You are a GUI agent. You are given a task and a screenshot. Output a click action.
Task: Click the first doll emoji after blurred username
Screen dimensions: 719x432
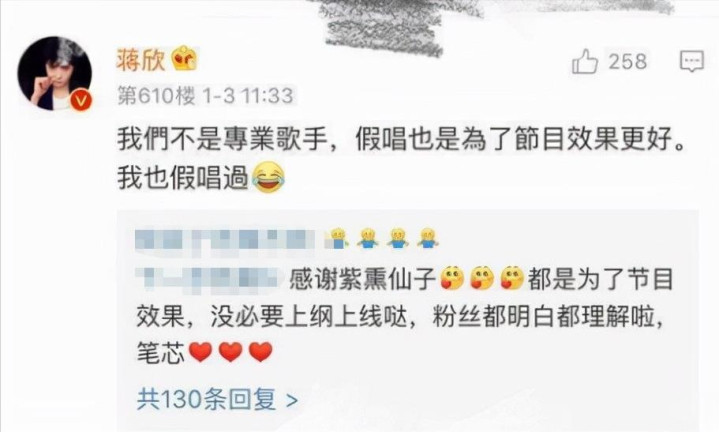pos(338,238)
